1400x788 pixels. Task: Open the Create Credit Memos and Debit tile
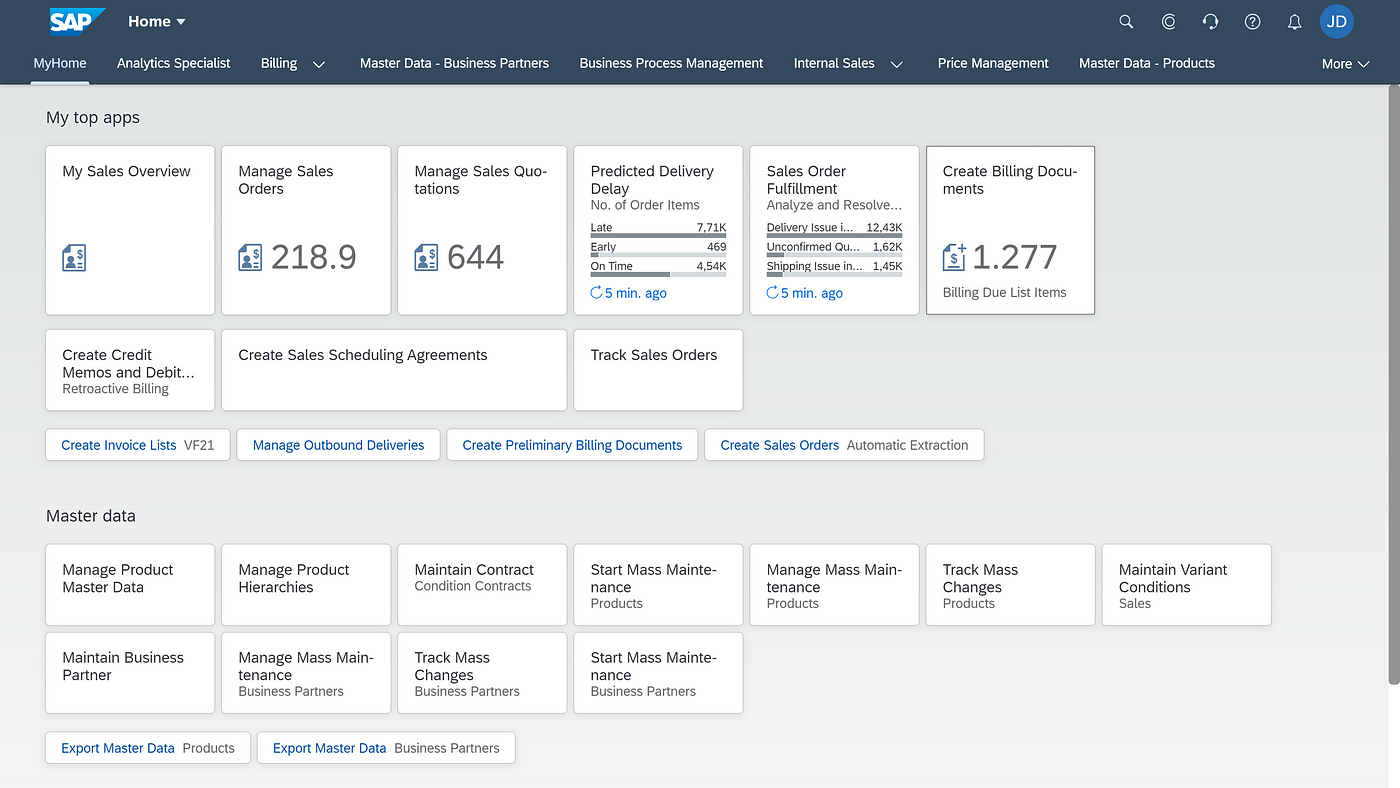[130, 370]
